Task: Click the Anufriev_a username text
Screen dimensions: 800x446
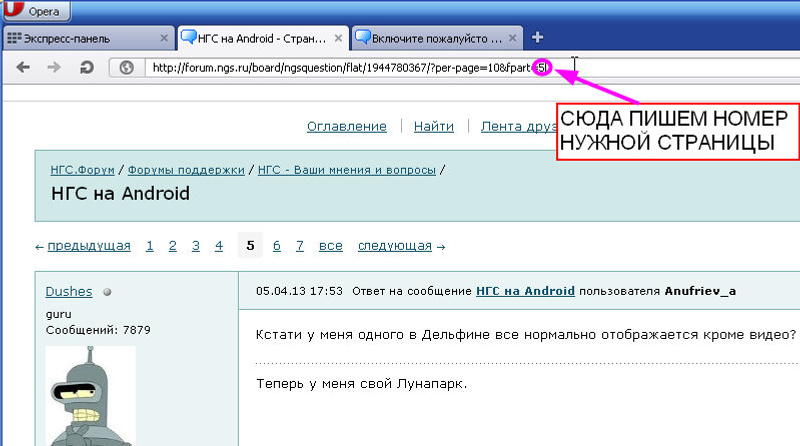Action: 700,291
